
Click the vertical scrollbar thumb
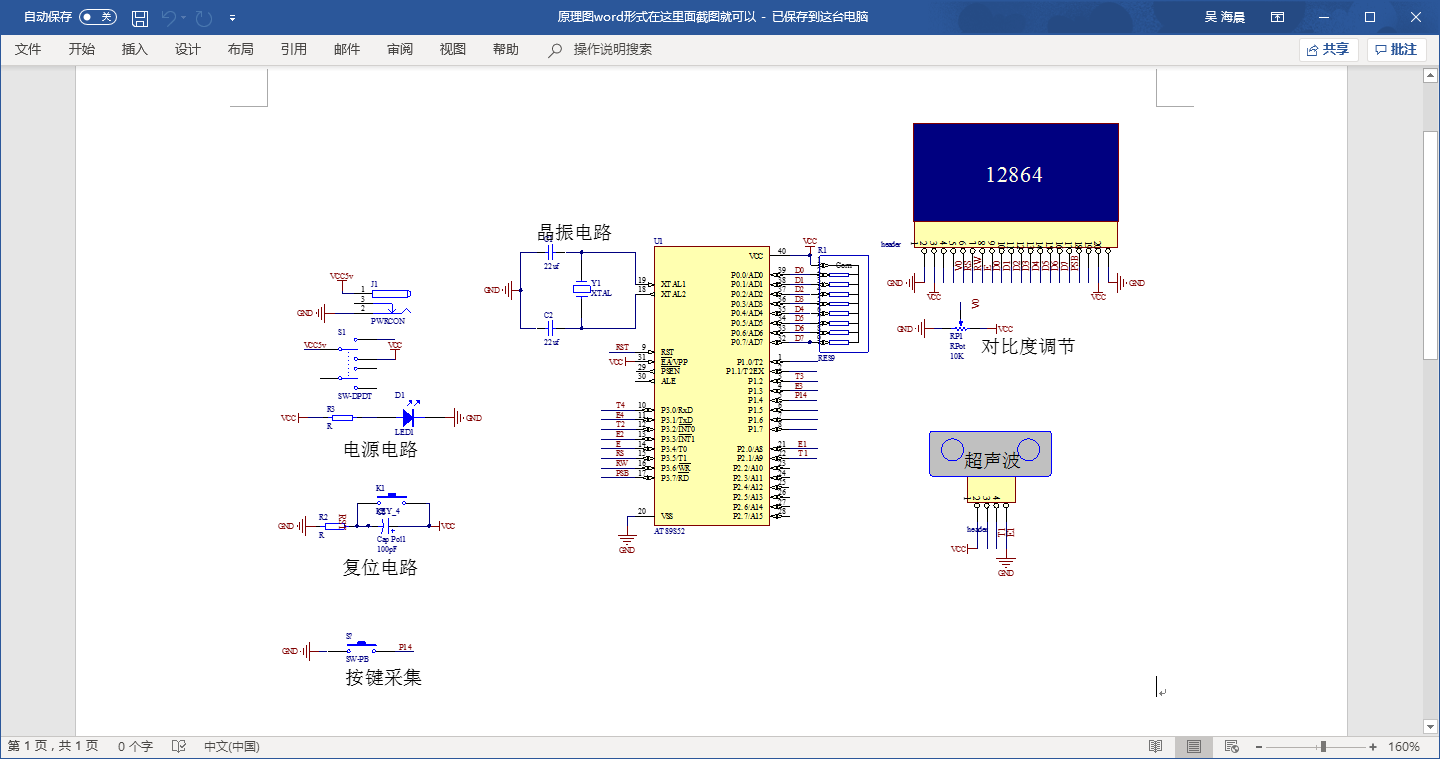point(1431,245)
